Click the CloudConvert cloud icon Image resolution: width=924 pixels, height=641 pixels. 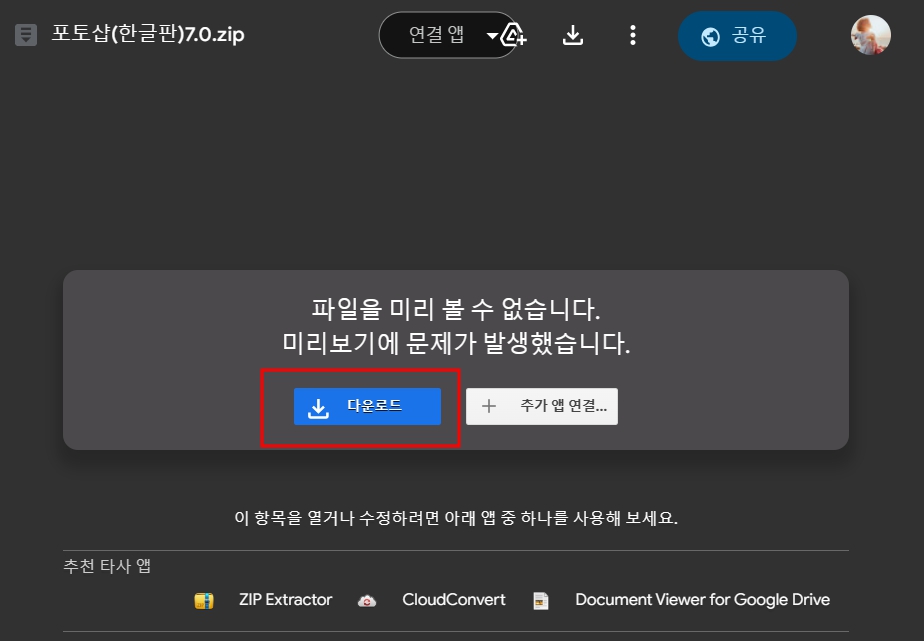[x=367, y=600]
